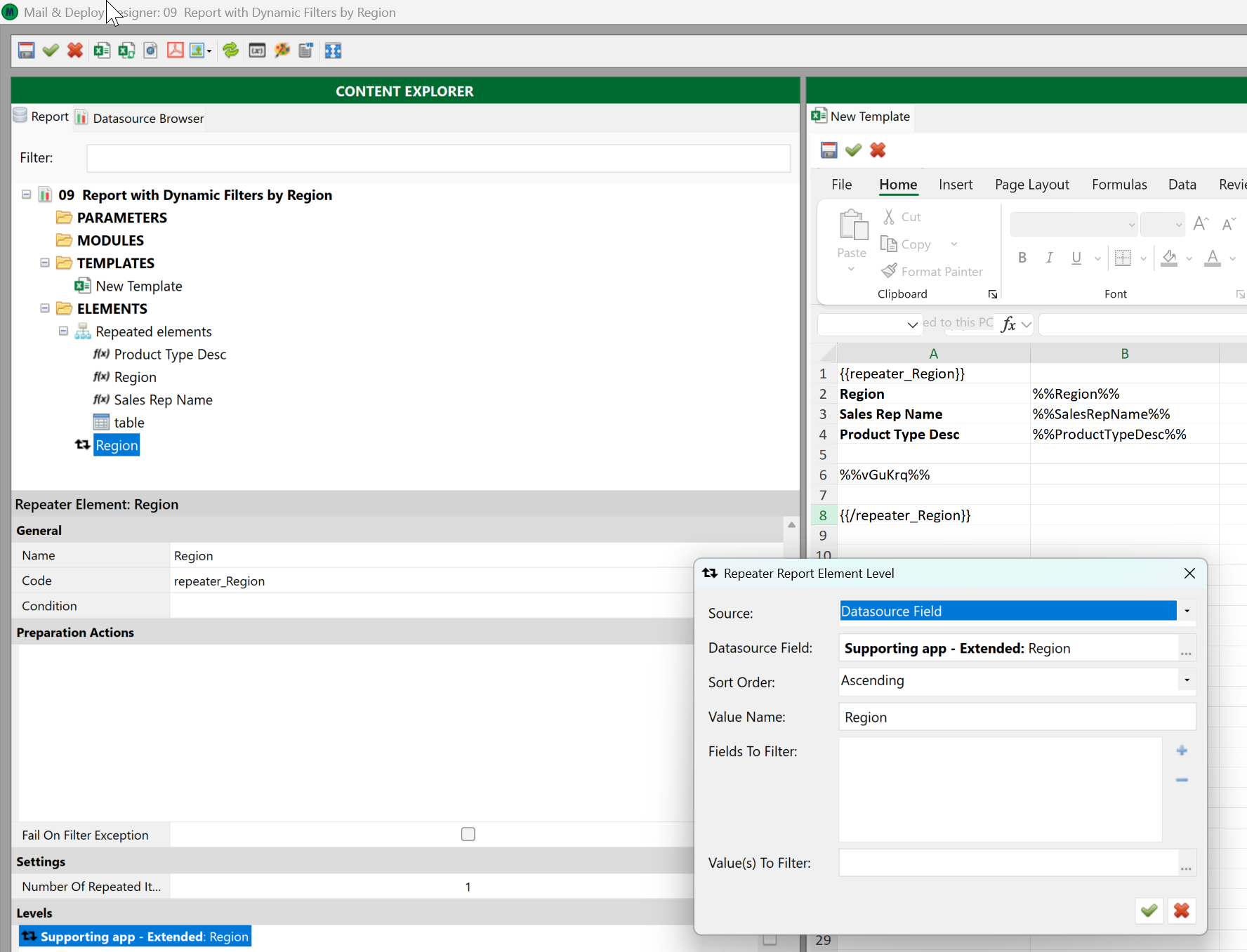Image resolution: width=1247 pixels, height=952 pixels.
Task: Collapse the Repeated elements tree node
Action: click(x=63, y=331)
